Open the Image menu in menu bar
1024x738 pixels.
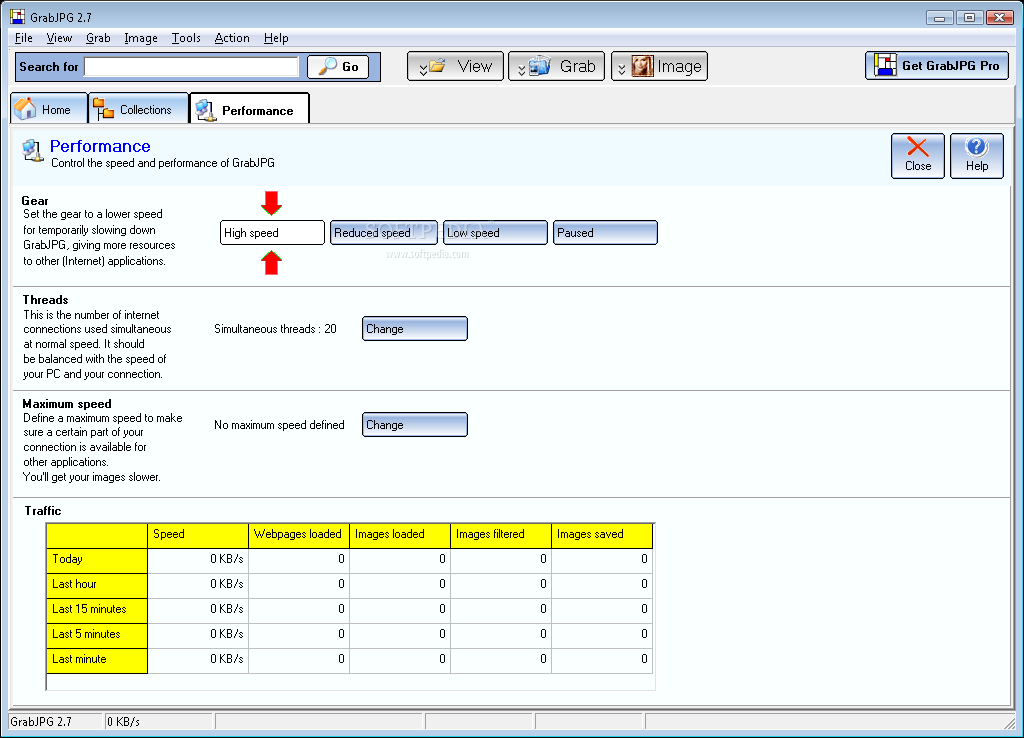tap(141, 38)
